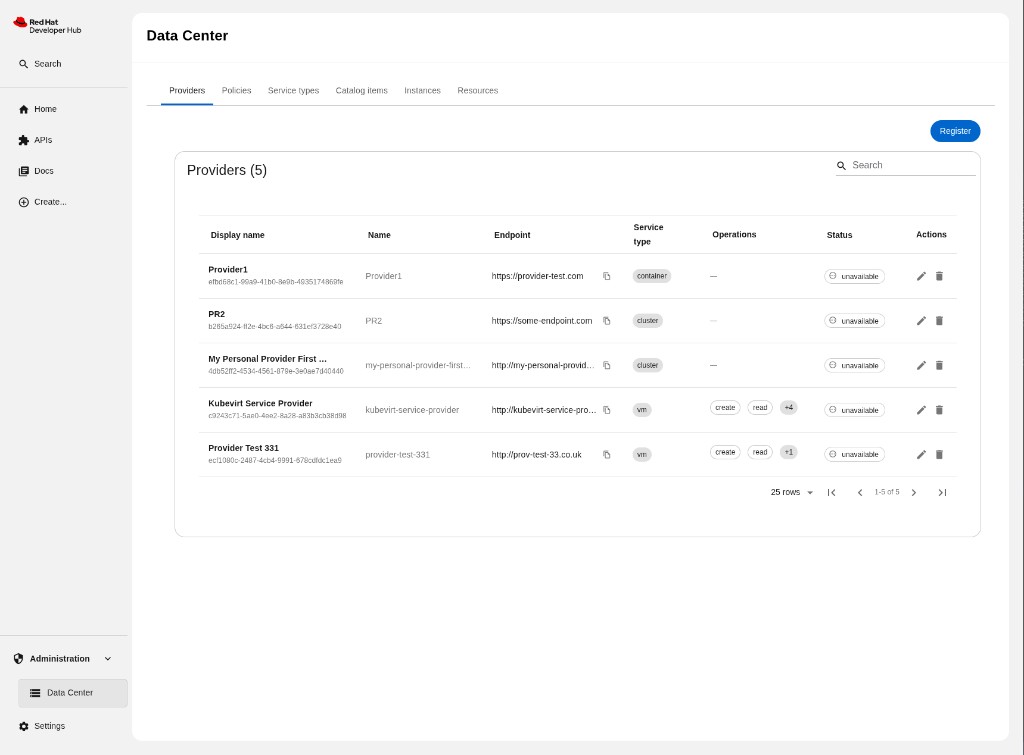1024x755 pixels.
Task: Edit Provider1 with pencil icon
Action: point(921,276)
